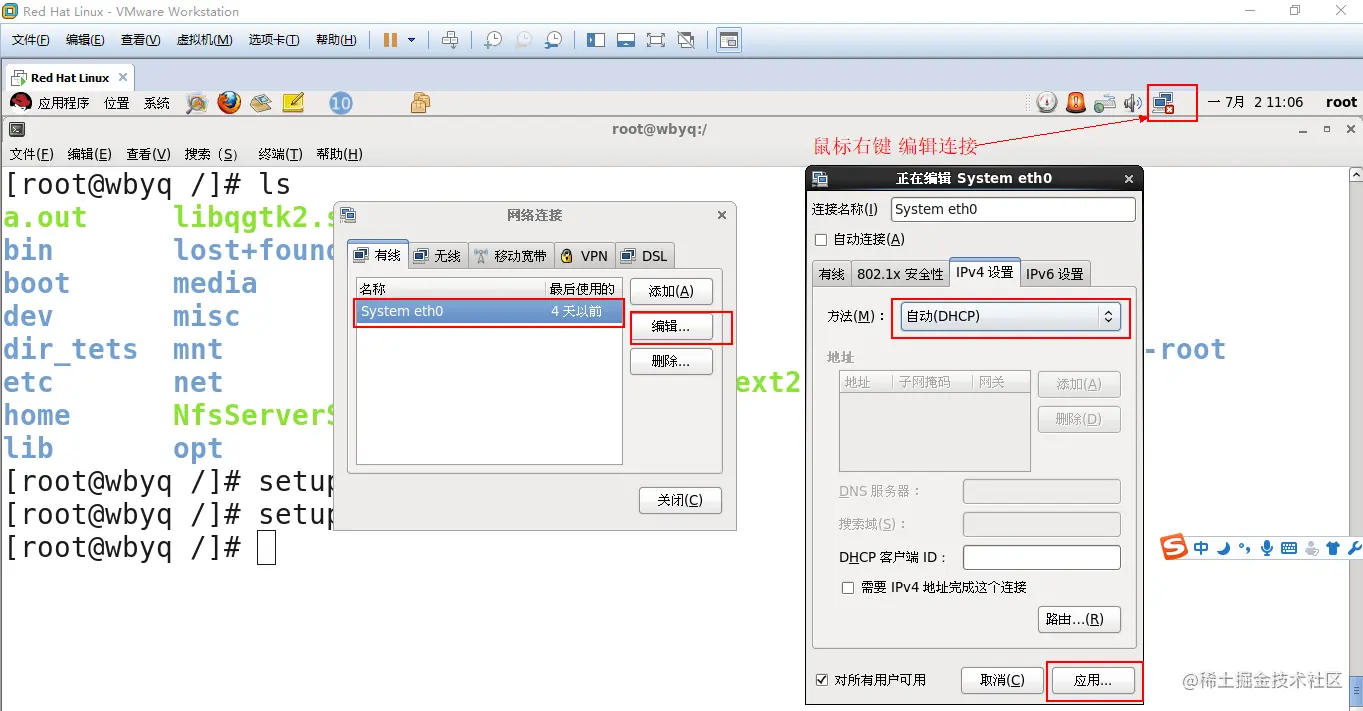This screenshot has height=711, width=1363.
Task: Click the 连接名称 input field
Action: pyautogui.click(x=1013, y=209)
